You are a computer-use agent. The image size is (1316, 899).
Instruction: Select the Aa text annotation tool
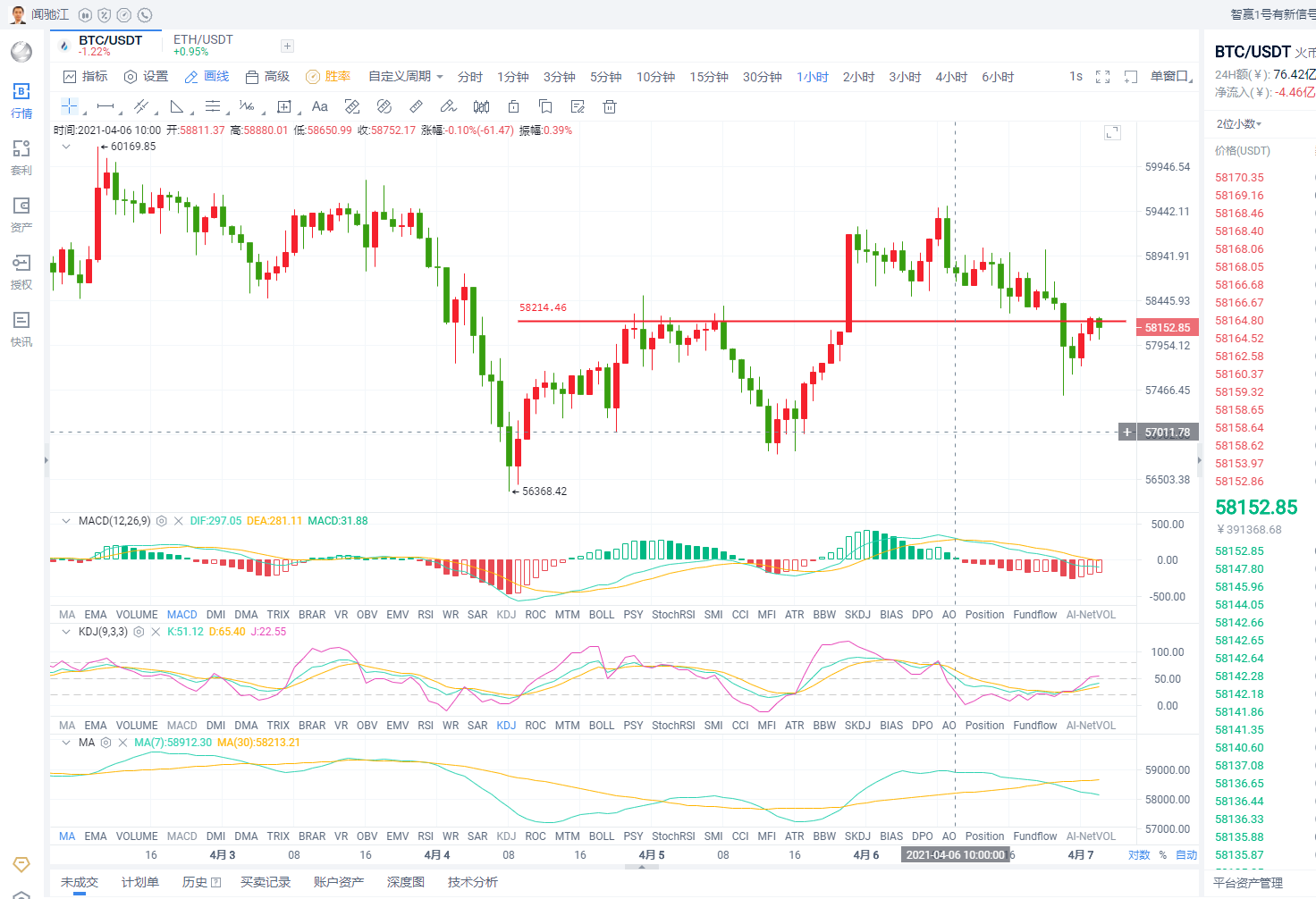pyautogui.click(x=320, y=106)
